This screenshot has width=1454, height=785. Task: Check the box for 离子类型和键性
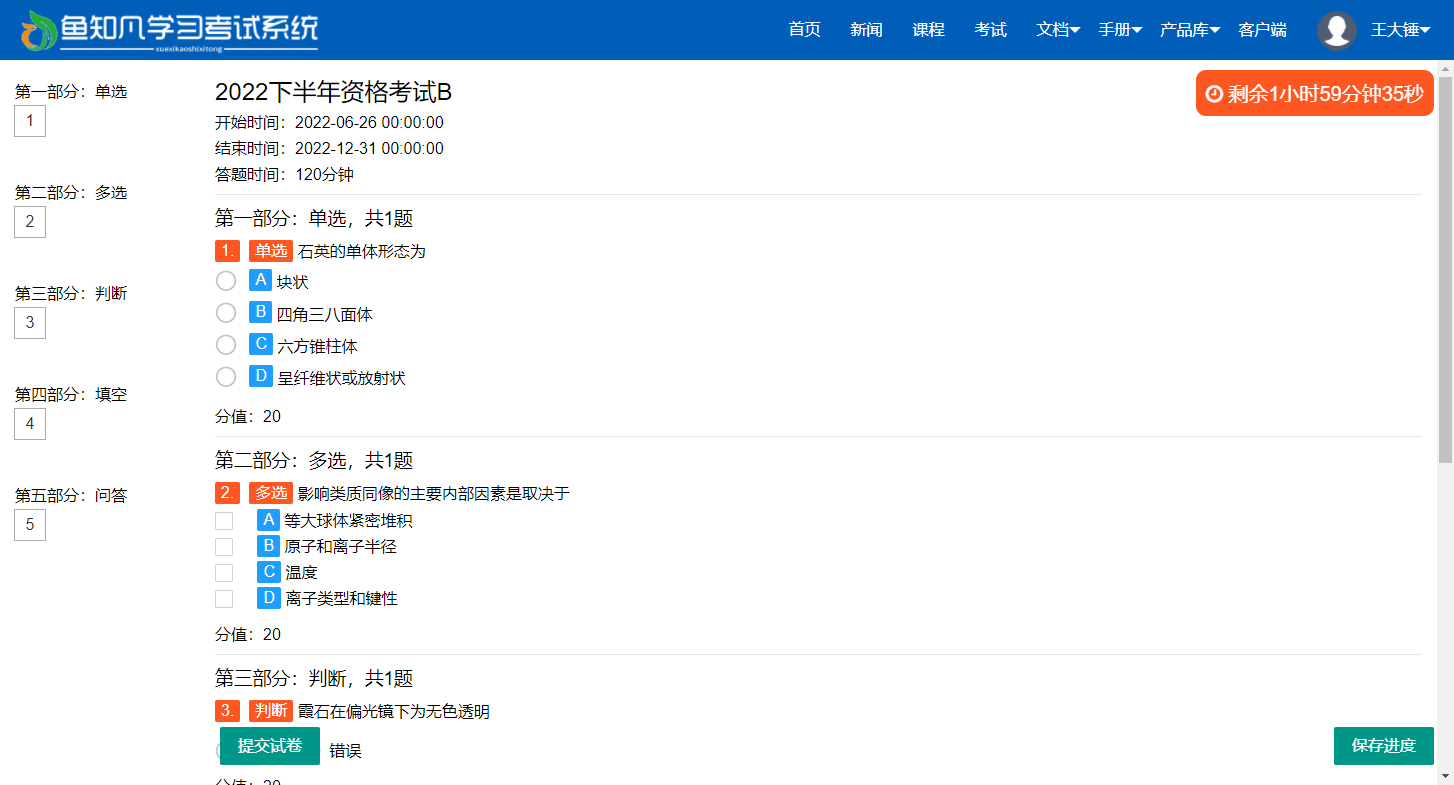click(224, 599)
